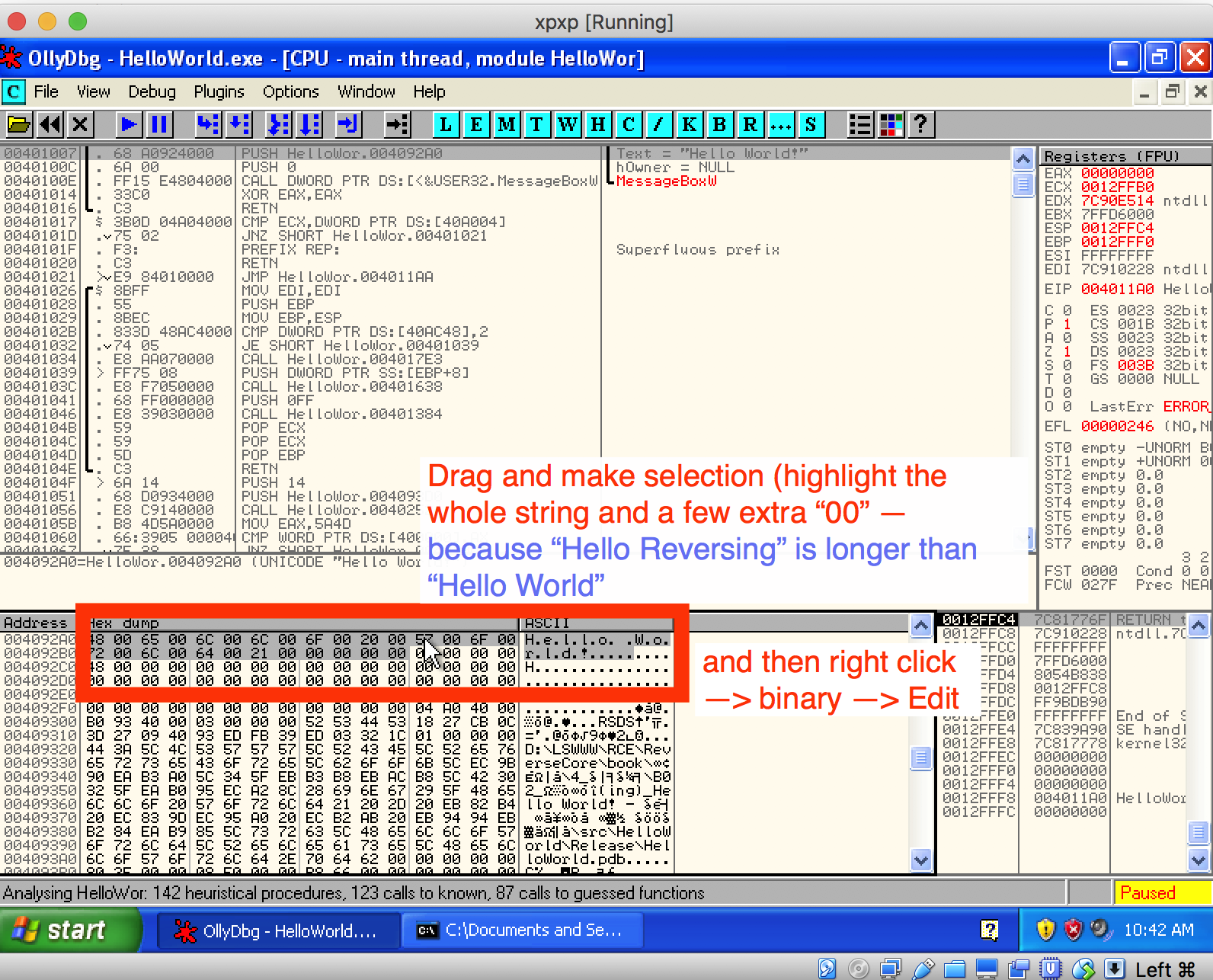Open Memory map with M button

pos(507,124)
